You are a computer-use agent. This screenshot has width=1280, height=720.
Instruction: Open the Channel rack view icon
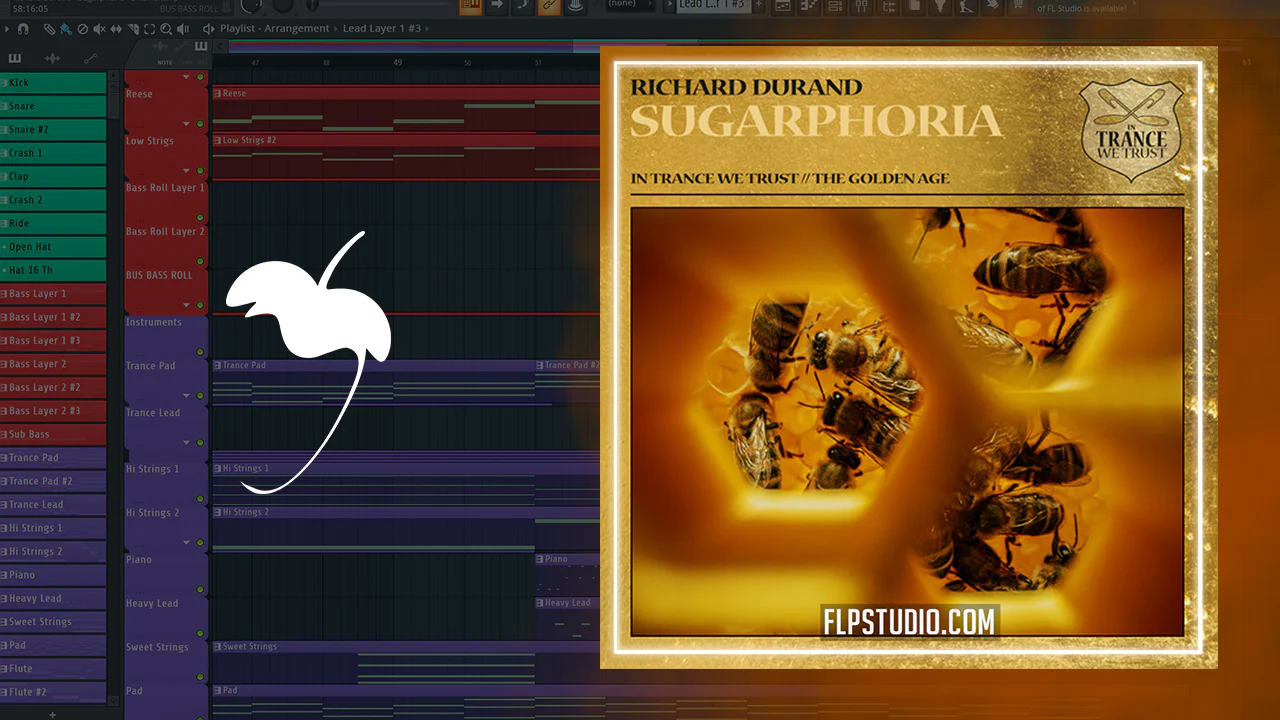pos(835,6)
